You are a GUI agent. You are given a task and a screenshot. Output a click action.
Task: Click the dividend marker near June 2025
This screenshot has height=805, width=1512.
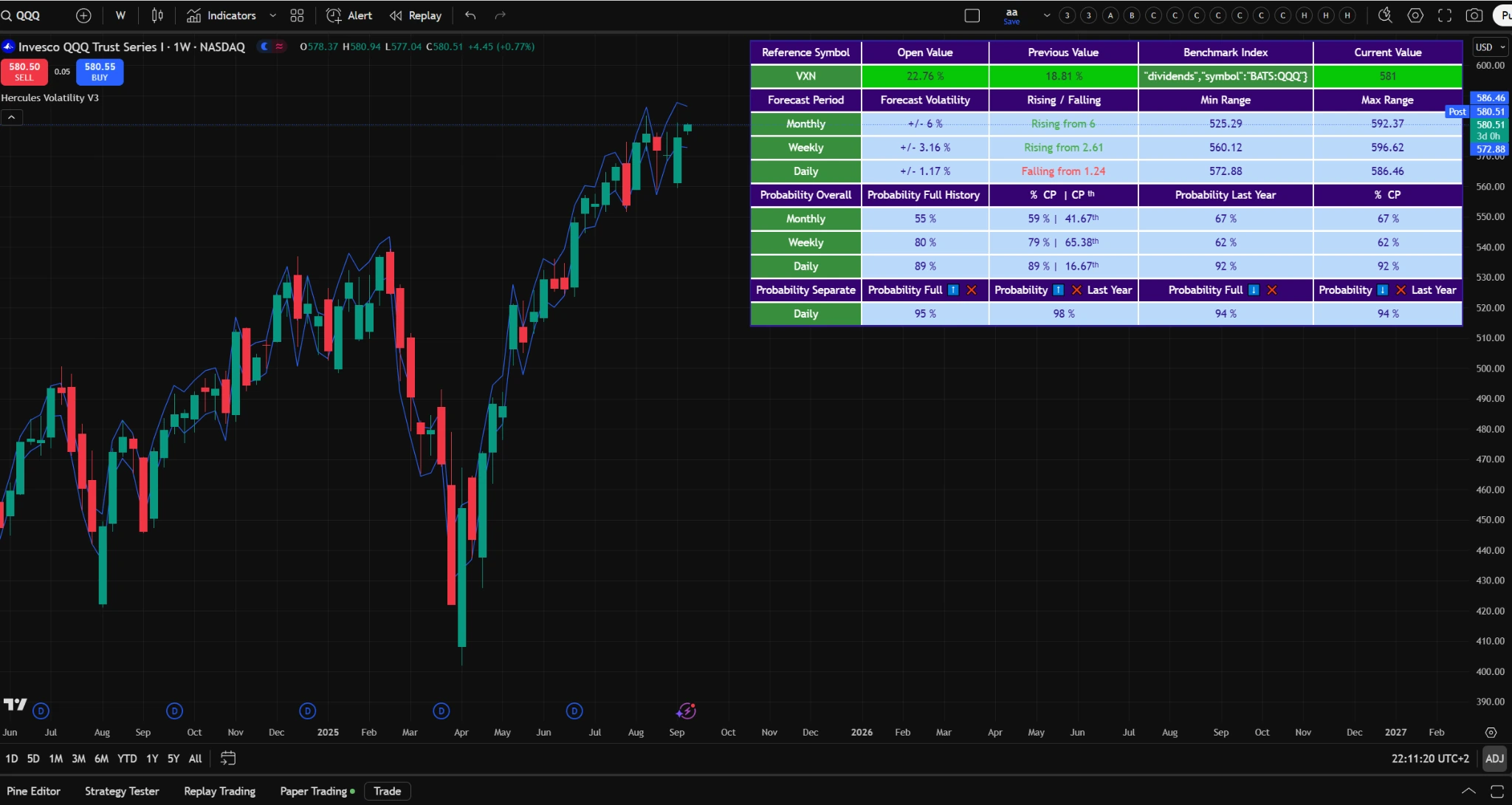[x=574, y=711]
